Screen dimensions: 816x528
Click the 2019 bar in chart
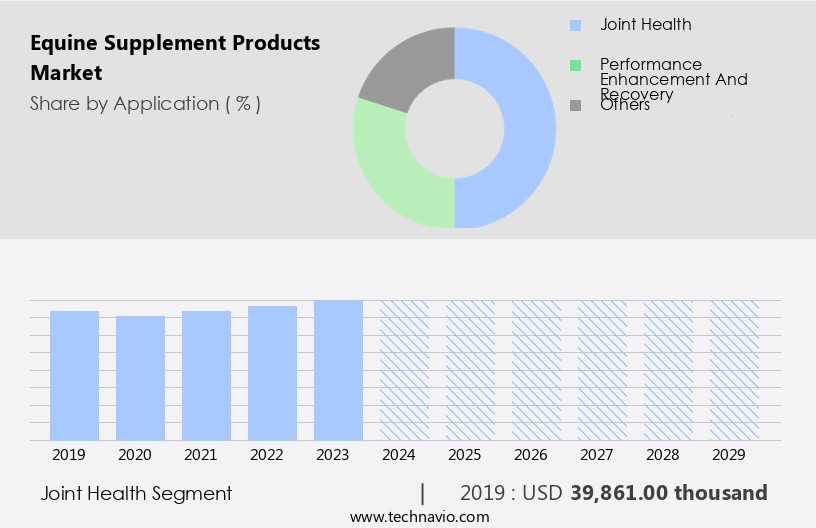point(74,375)
